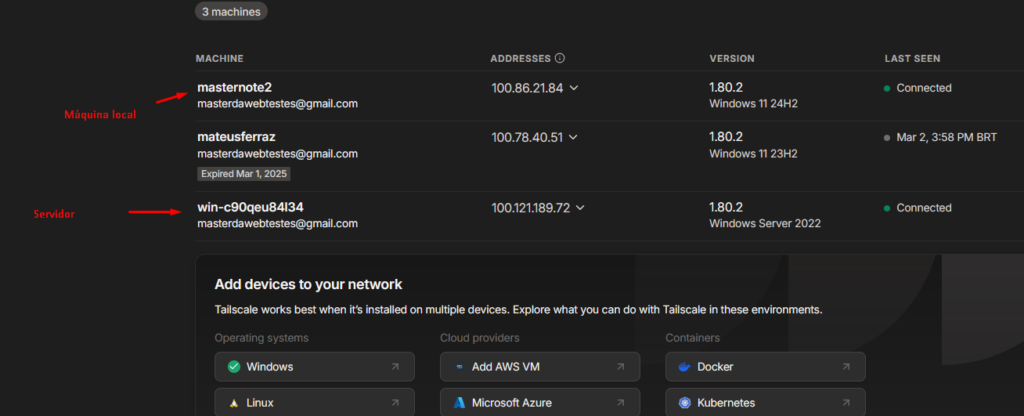Click the Microsoft Azure logo icon
The height and width of the screenshot is (416, 1024).
pos(459,403)
